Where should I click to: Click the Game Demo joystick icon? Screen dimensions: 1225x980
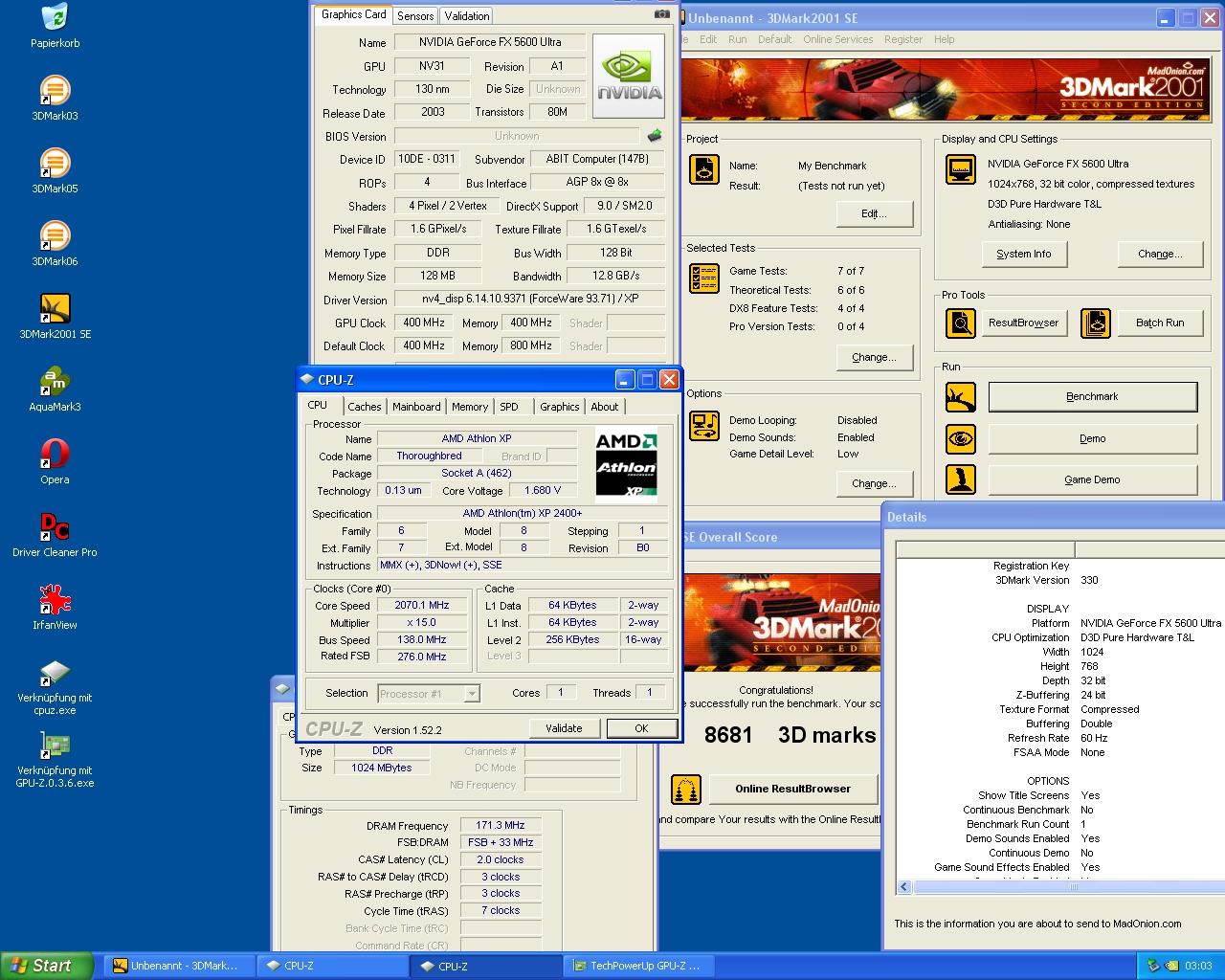click(x=961, y=479)
